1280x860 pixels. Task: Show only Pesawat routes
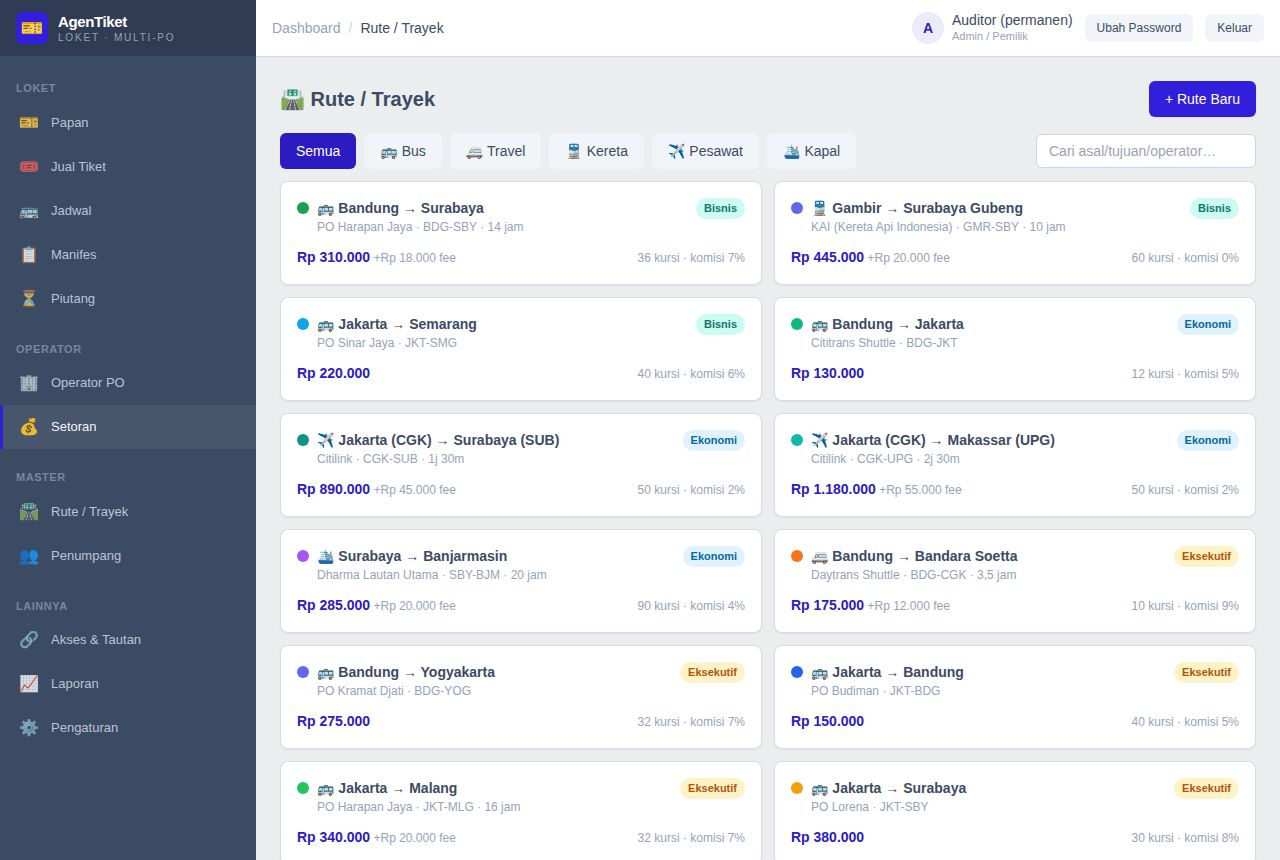point(706,151)
